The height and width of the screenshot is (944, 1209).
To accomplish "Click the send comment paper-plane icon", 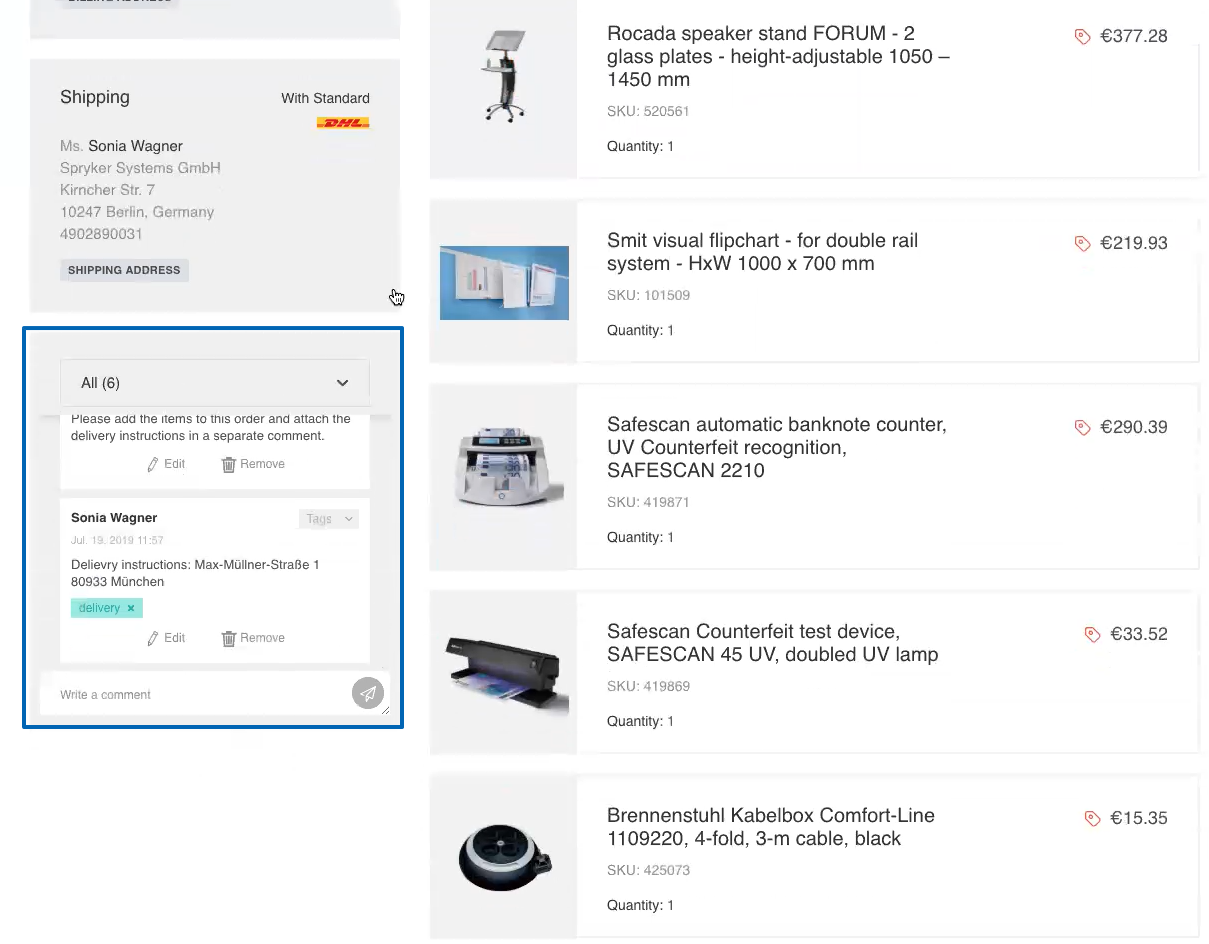I will click(x=368, y=693).
